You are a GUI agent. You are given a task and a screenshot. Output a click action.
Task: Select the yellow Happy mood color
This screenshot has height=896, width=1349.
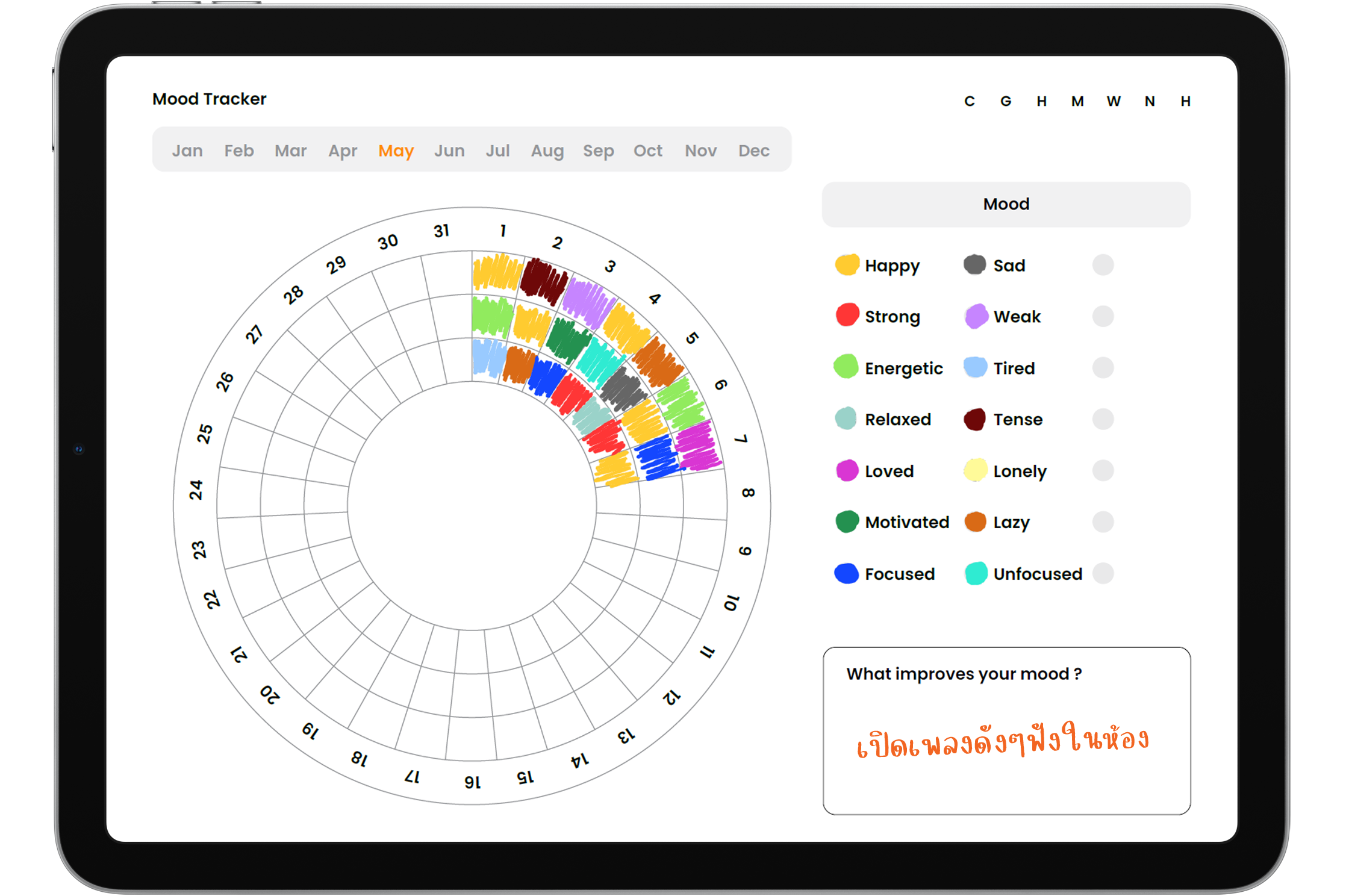[x=847, y=265]
